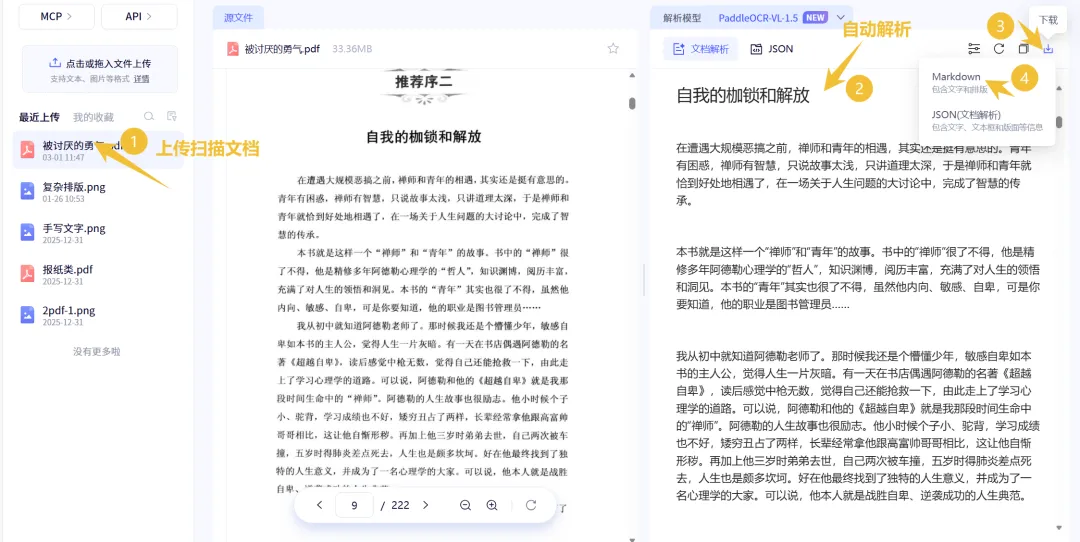Click the star favorite icon for the PDF

pyautogui.click(x=613, y=48)
